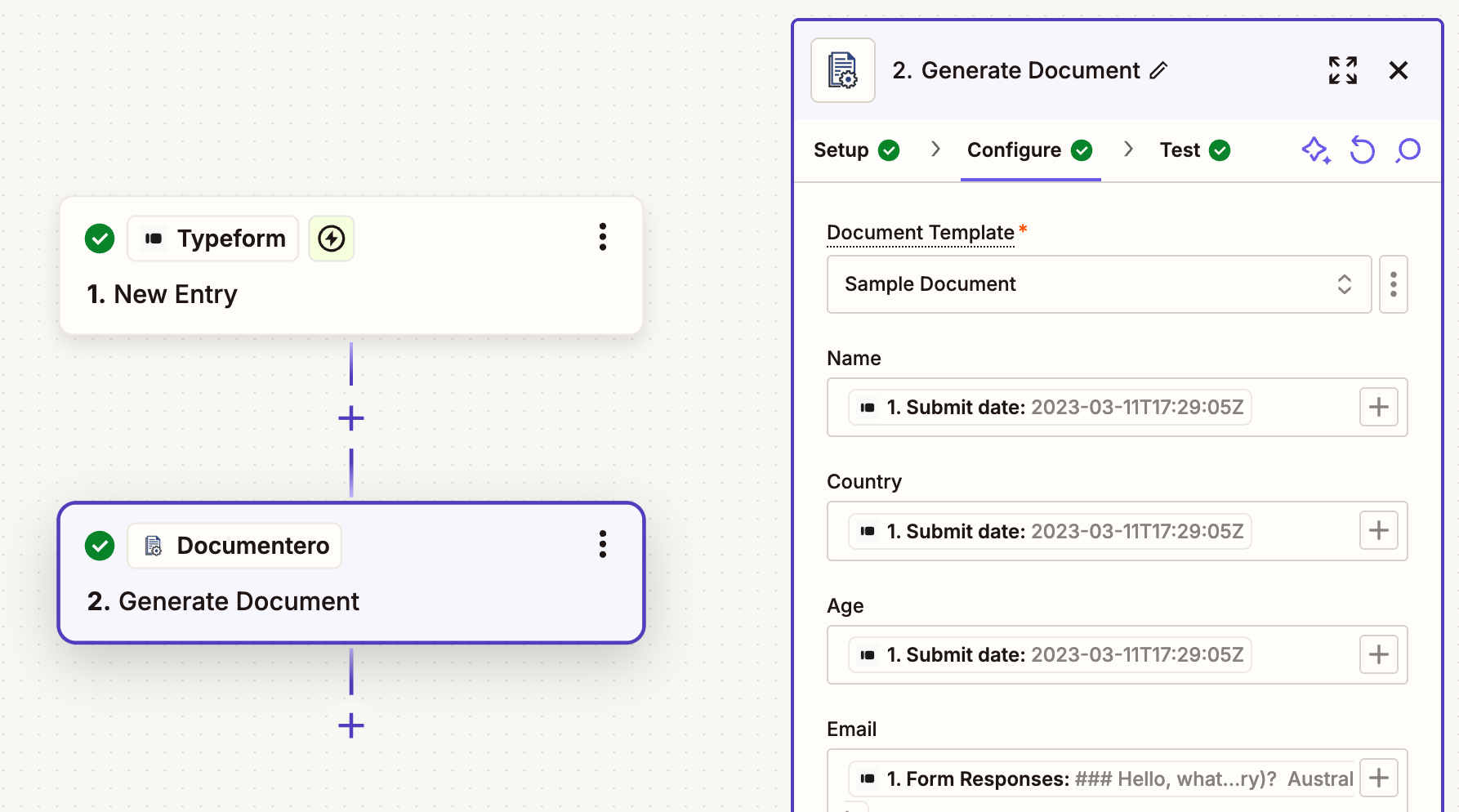Insert data with the Country field plus button
The height and width of the screenshot is (812, 1459).
1379,530
